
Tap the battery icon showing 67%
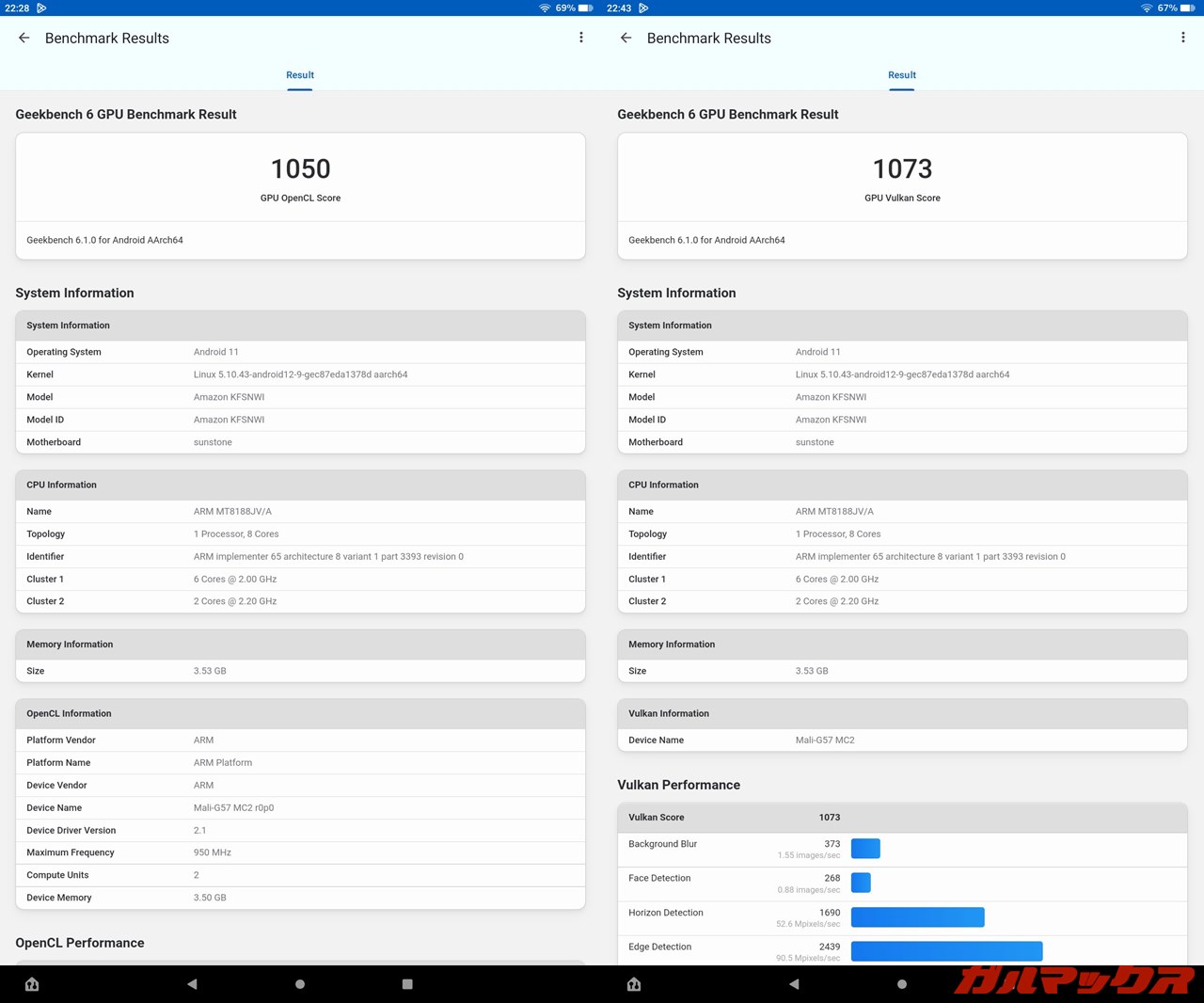(1187, 8)
